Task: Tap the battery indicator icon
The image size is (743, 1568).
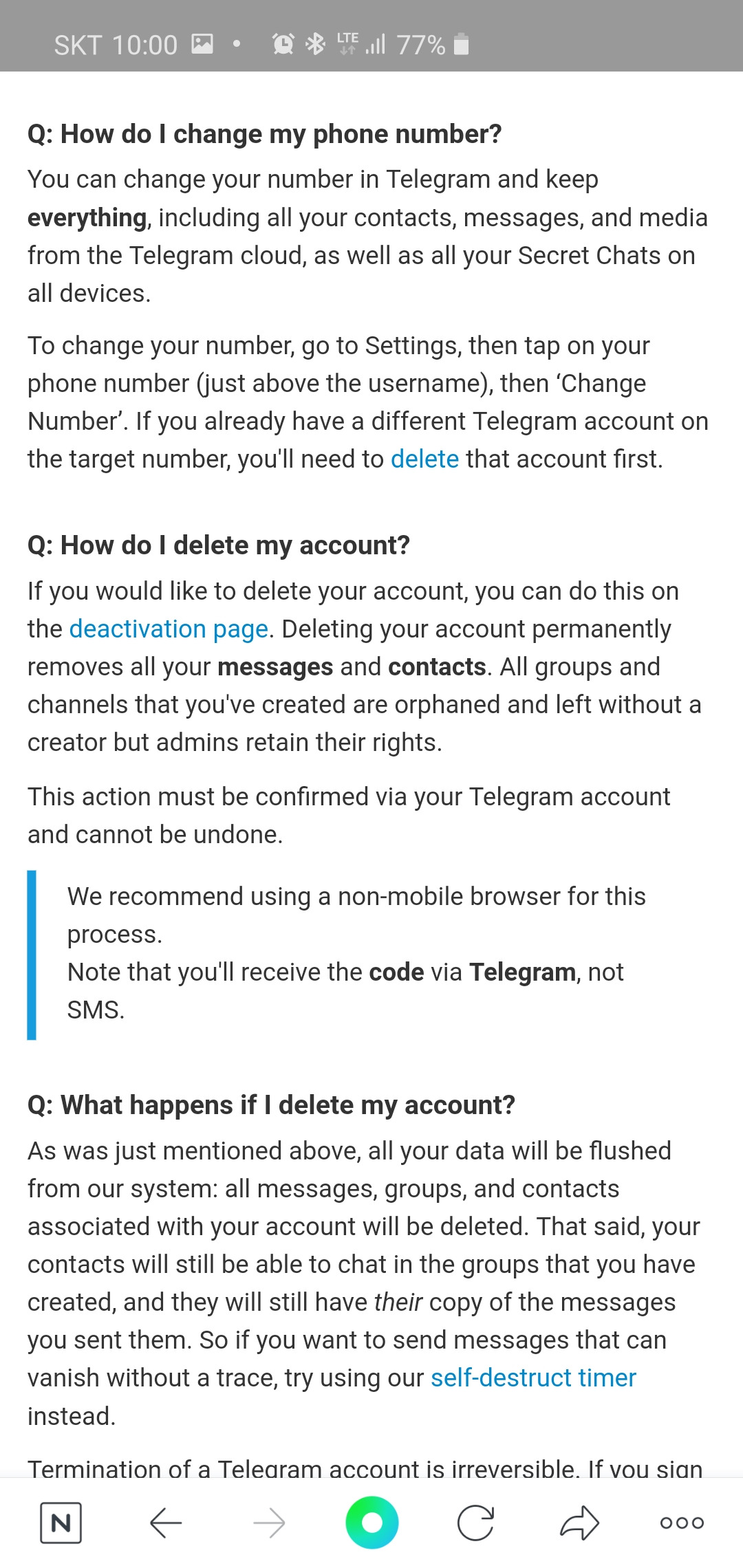Action: [462, 44]
